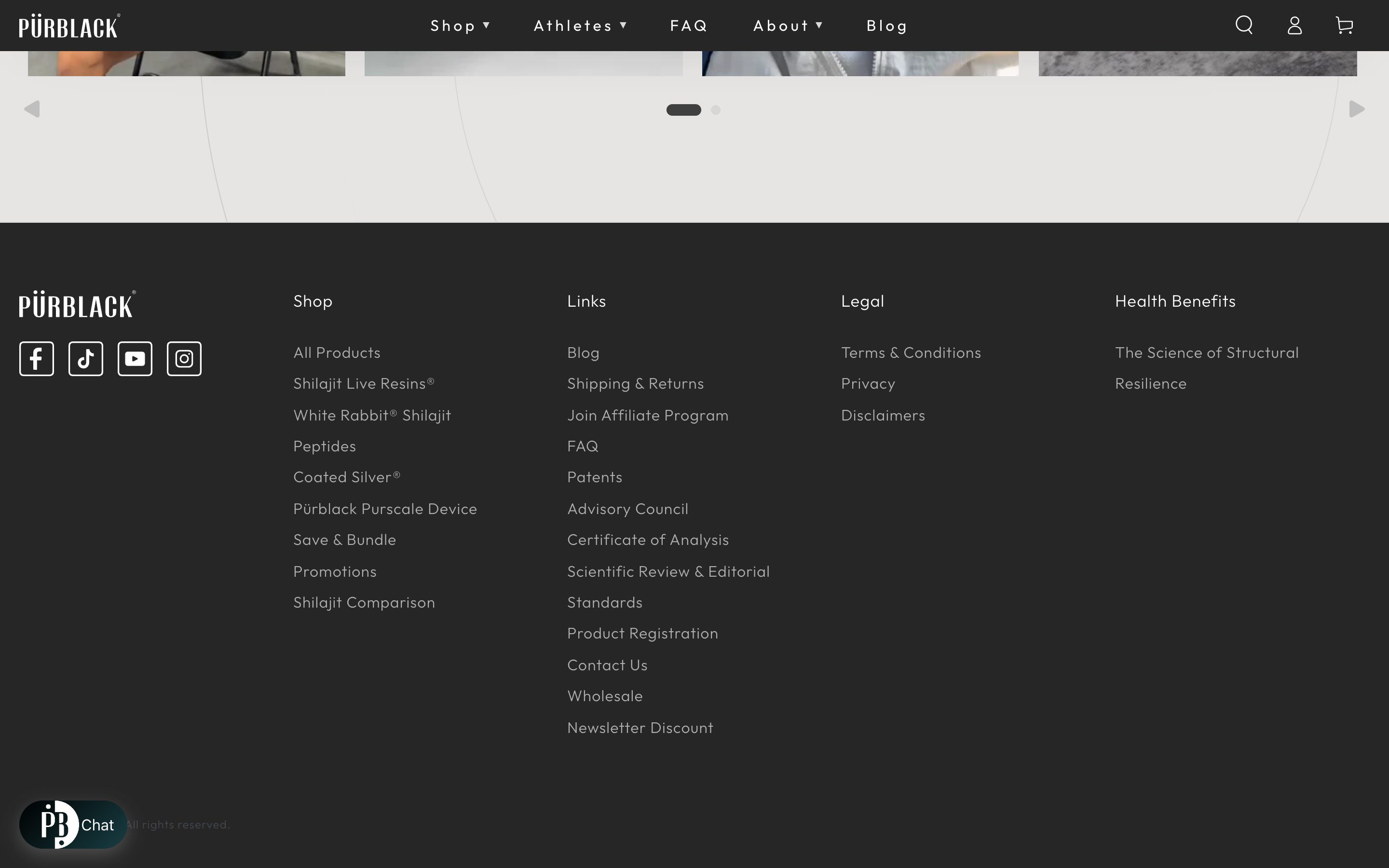Expand the About dropdown menu

pos(788,25)
